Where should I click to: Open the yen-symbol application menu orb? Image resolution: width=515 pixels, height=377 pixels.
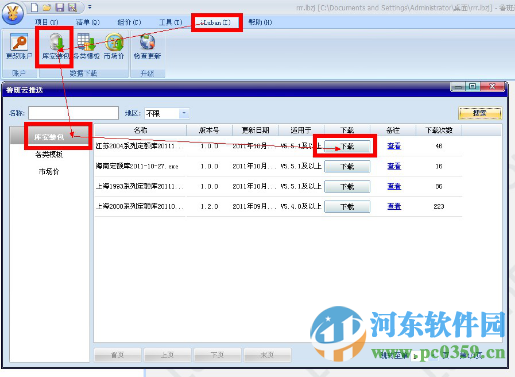point(13,13)
